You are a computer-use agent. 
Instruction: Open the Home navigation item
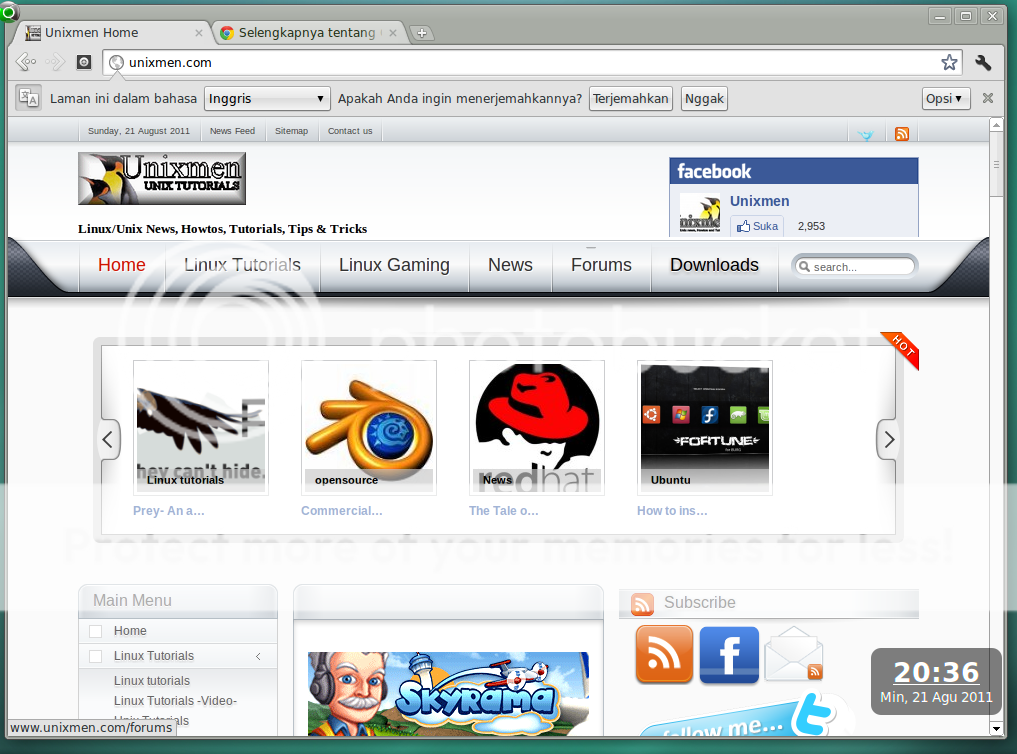coord(122,265)
